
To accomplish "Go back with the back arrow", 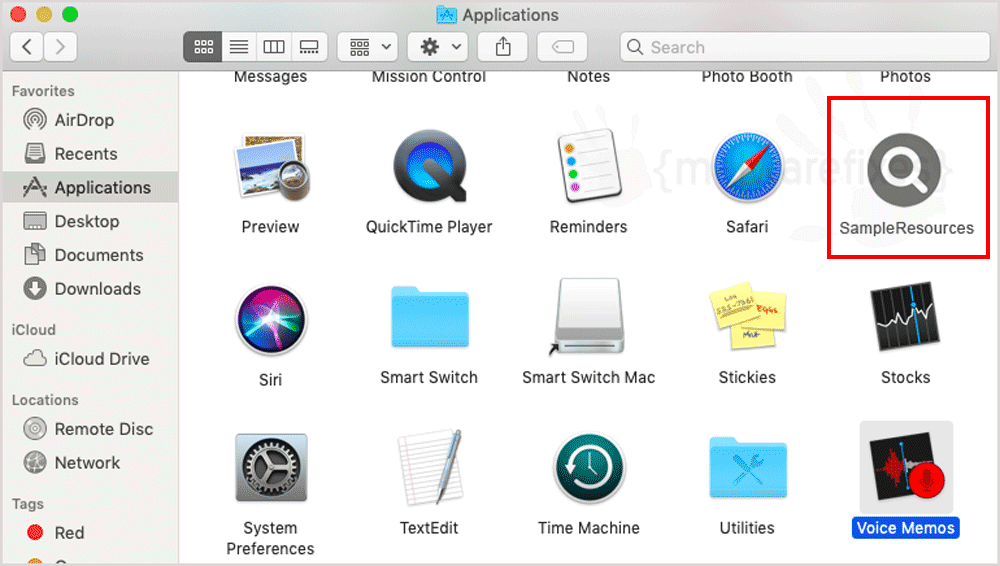I will point(27,47).
